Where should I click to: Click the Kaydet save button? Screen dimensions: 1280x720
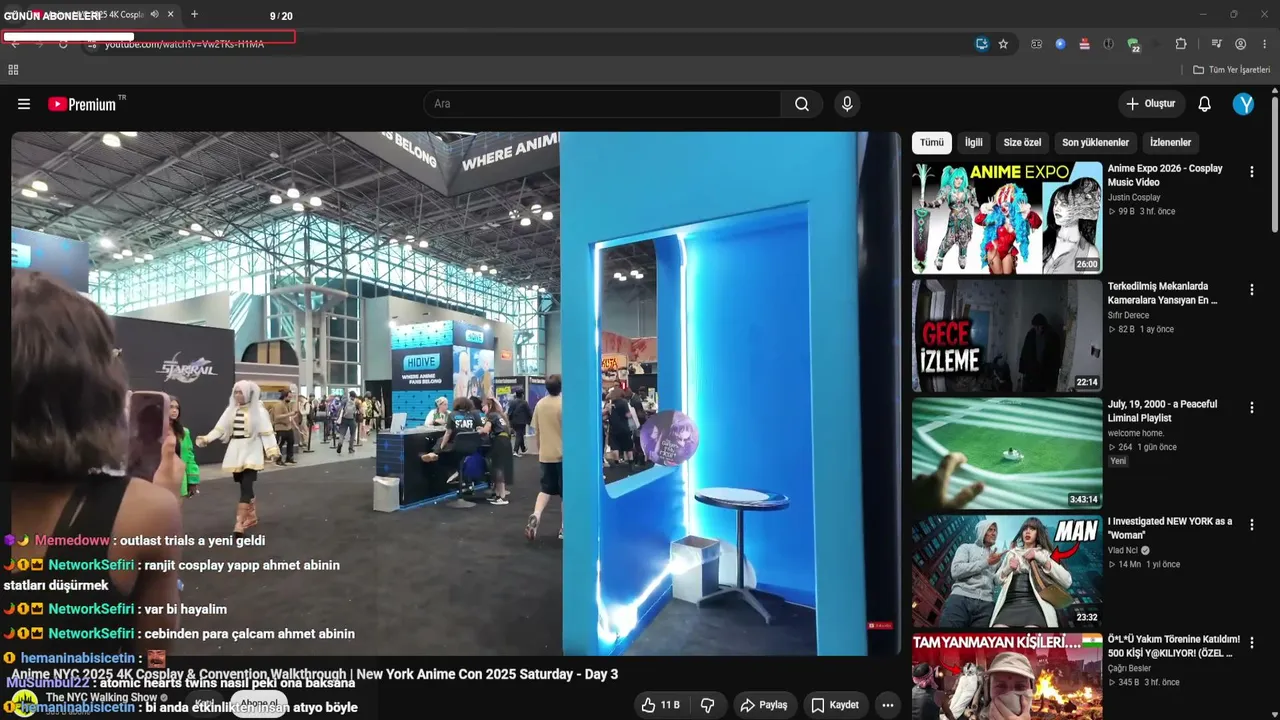pos(834,705)
